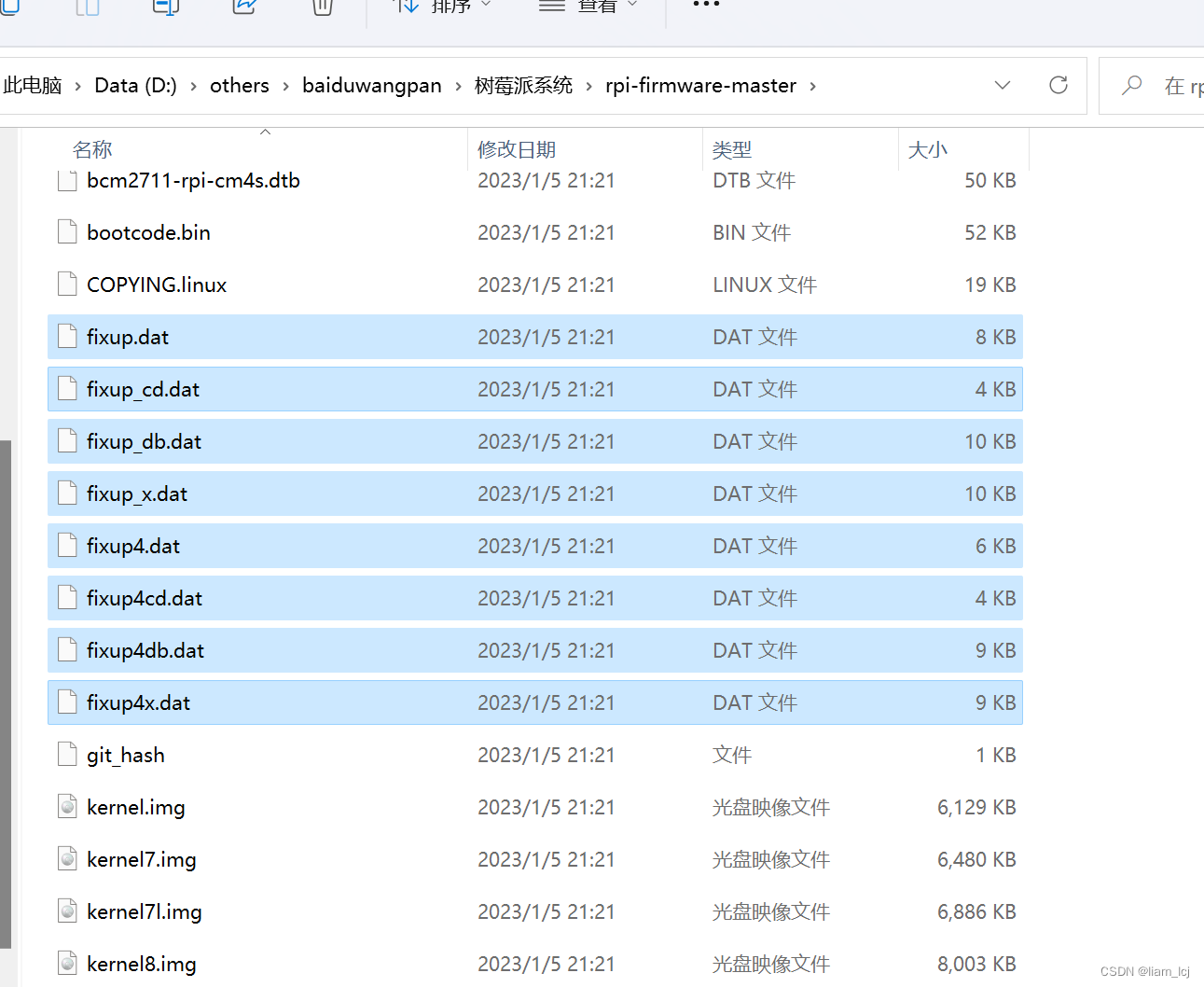Select the bootcode.bin file
1204x987 pixels.
(148, 232)
